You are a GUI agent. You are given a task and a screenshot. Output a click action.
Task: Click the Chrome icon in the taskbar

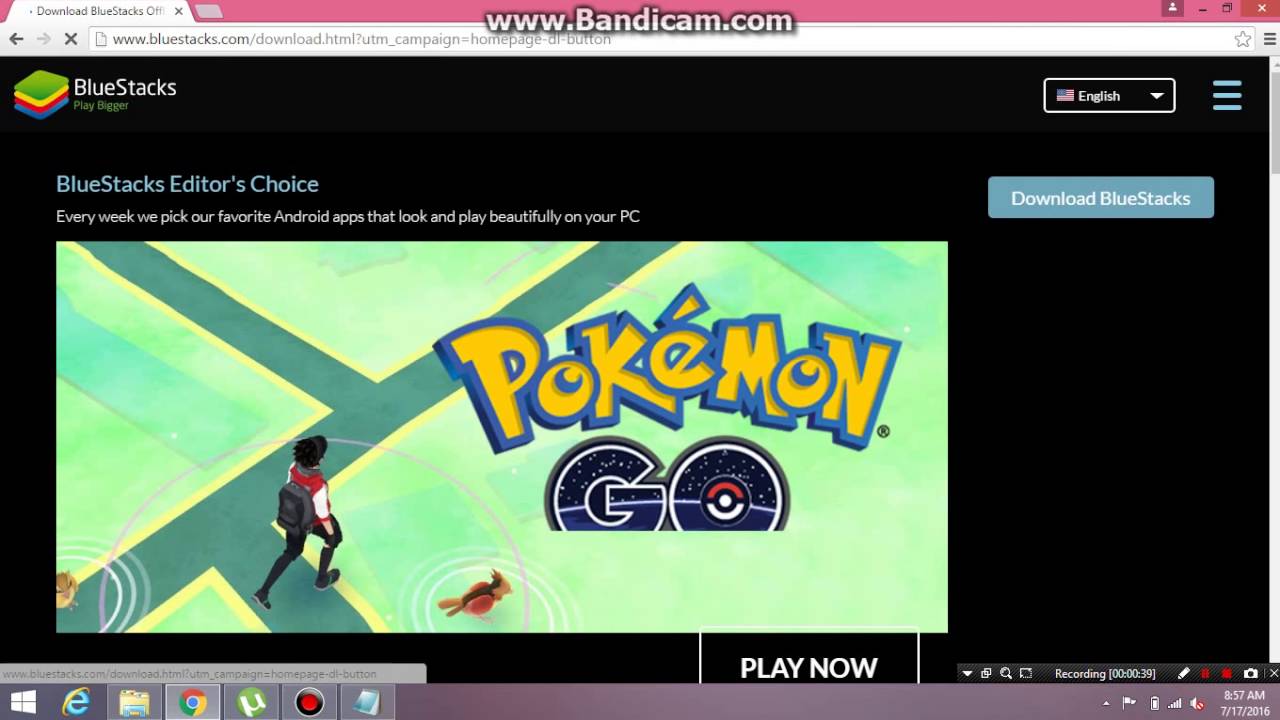pos(192,703)
